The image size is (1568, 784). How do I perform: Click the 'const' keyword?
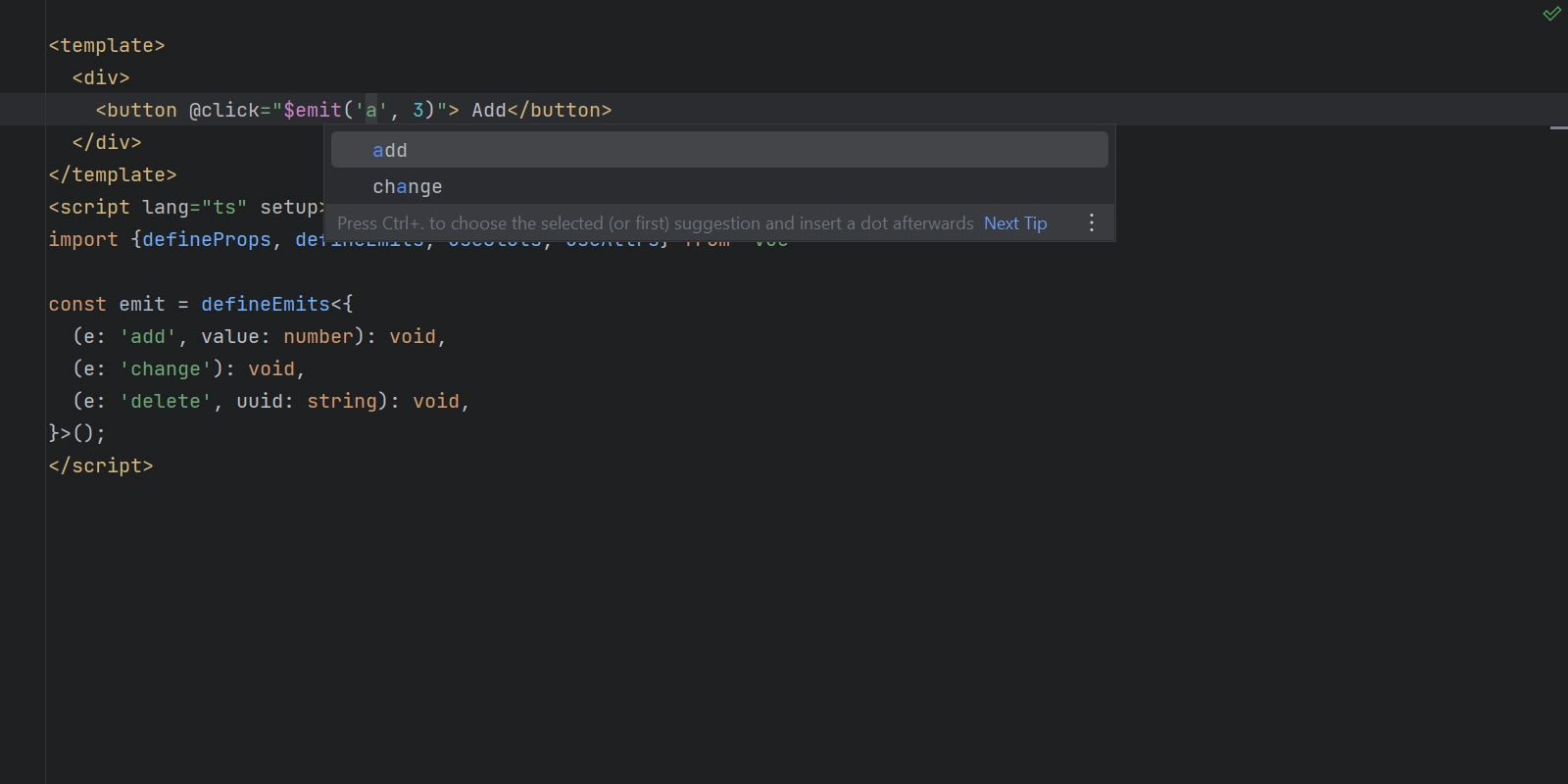[77, 304]
